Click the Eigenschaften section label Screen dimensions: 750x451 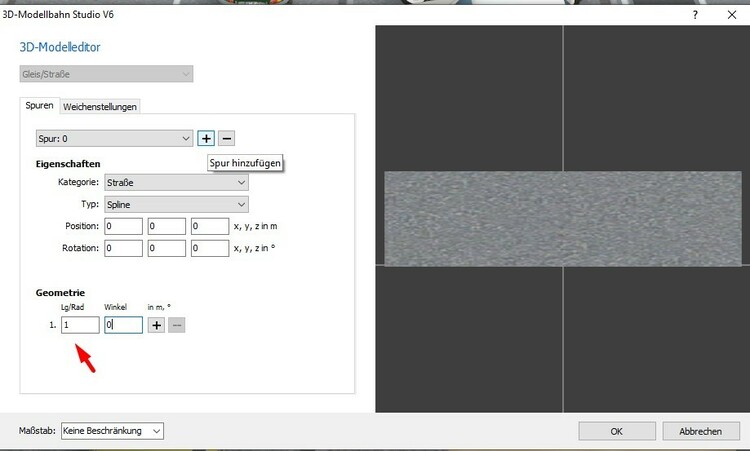point(68,164)
